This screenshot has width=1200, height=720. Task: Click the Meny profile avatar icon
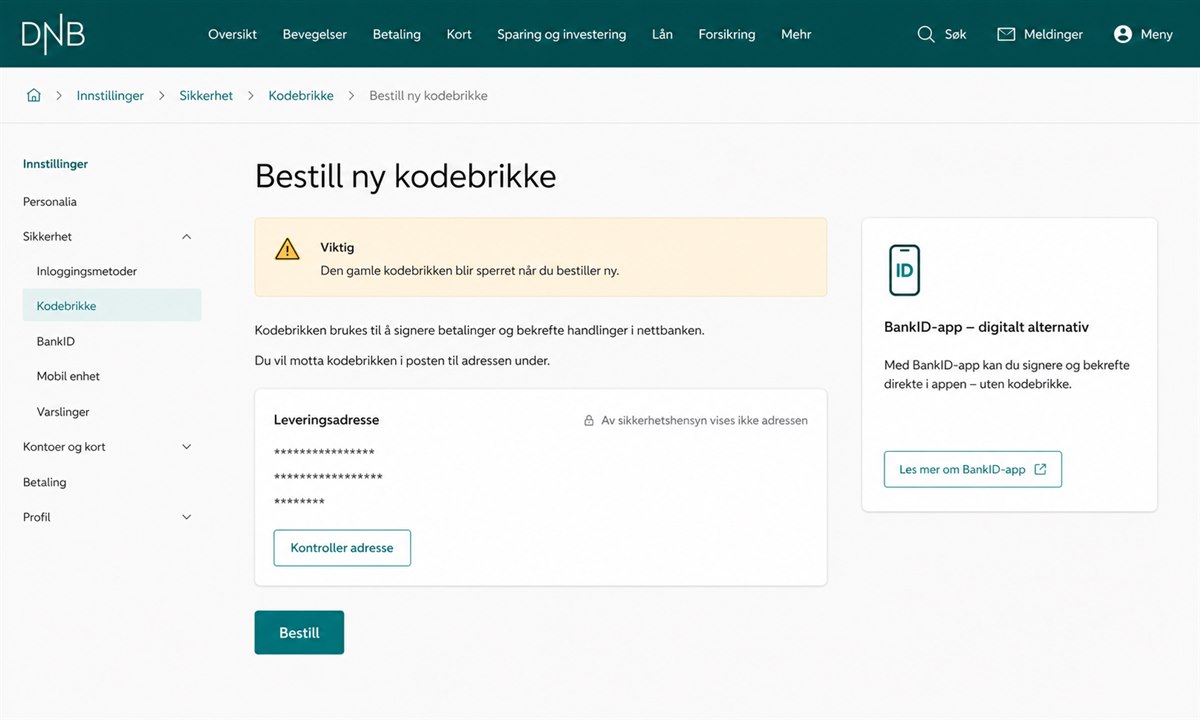(x=1122, y=34)
